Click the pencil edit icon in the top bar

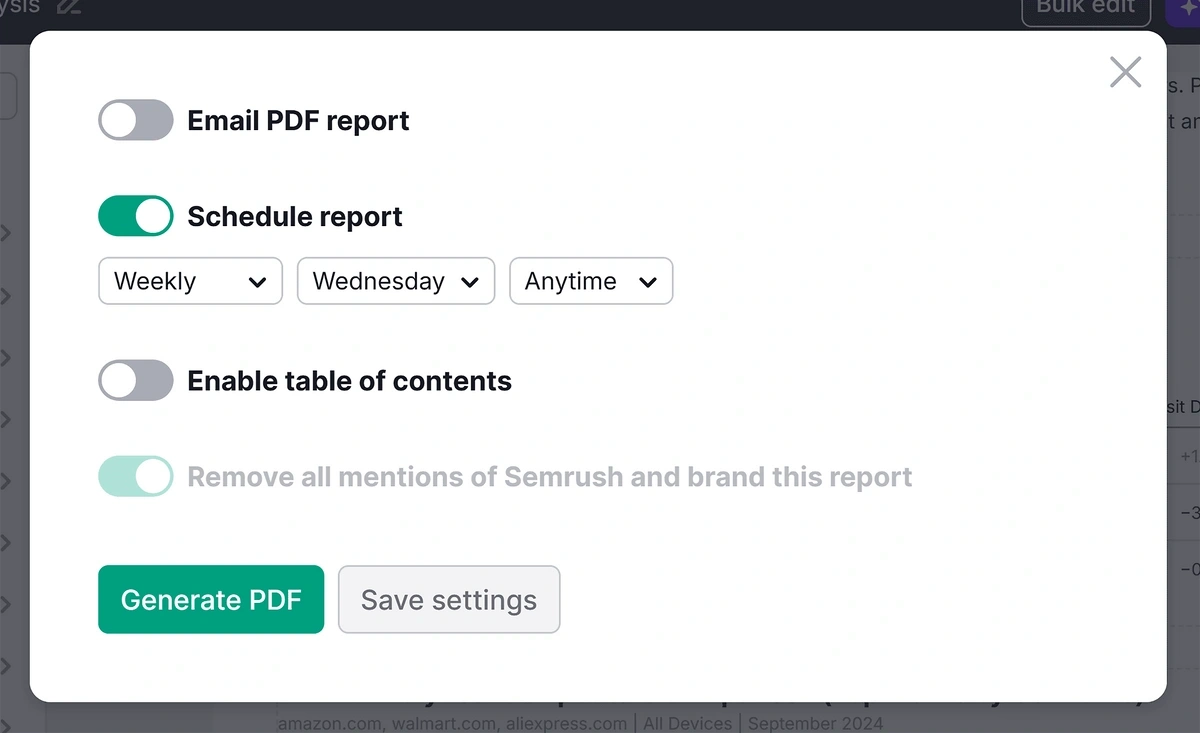(69, 7)
